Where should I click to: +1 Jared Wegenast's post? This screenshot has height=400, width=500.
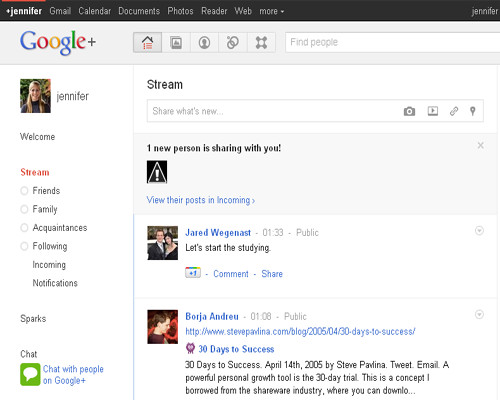pos(193,273)
